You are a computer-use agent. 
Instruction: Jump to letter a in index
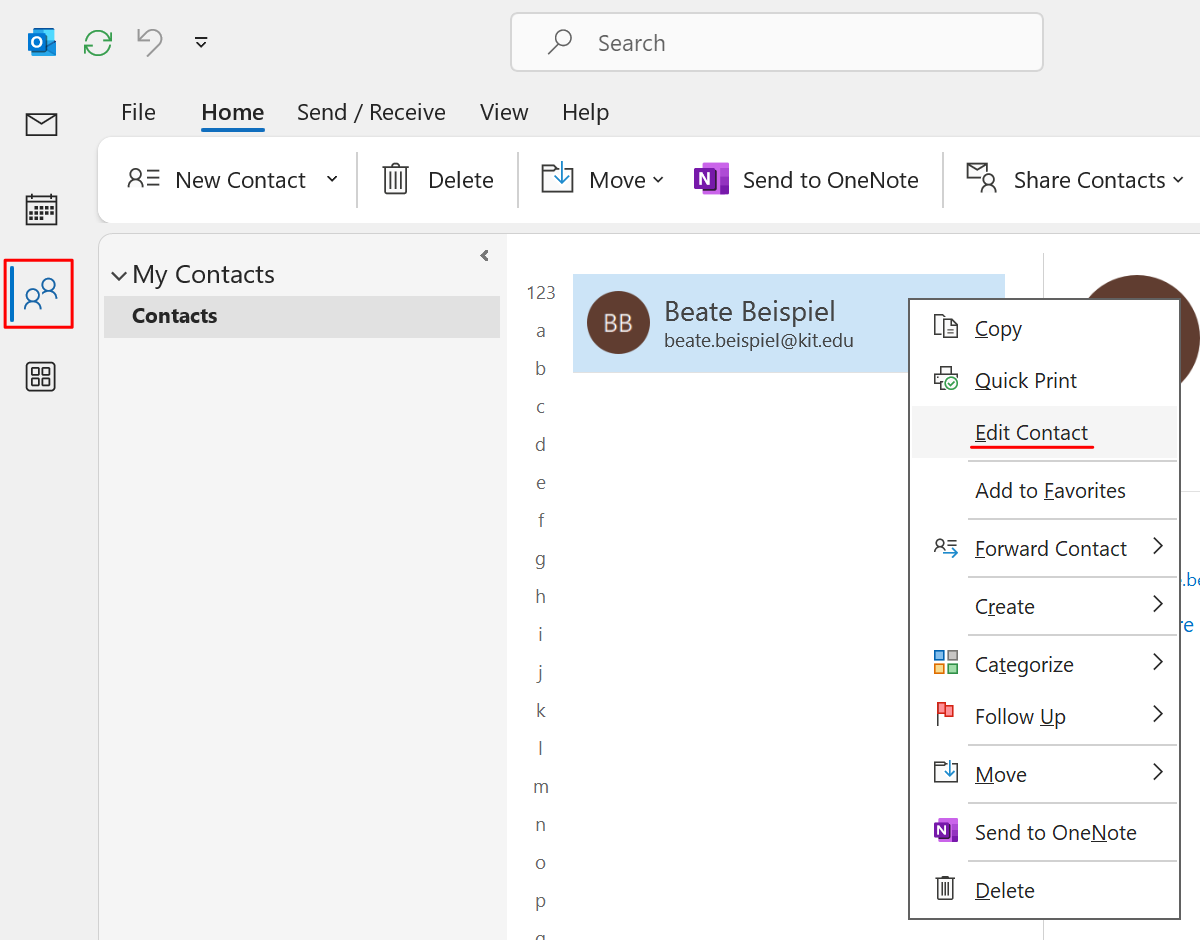(x=541, y=331)
